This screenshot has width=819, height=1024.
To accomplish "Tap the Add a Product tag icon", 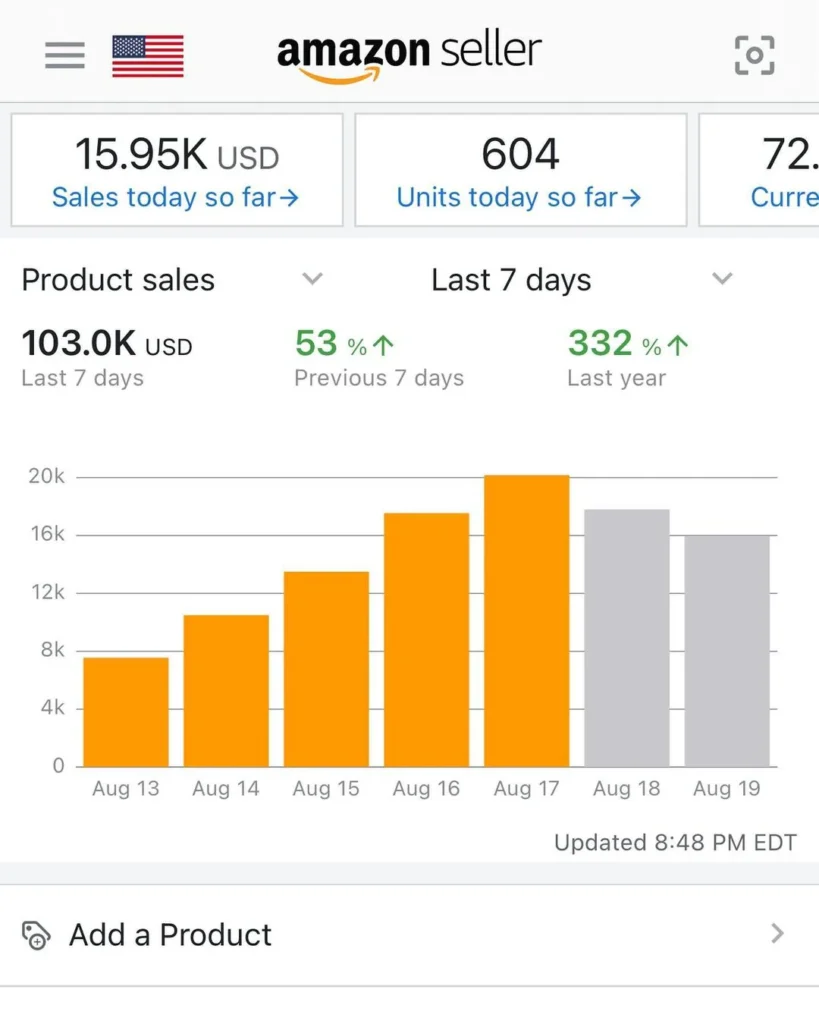I will pos(35,935).
